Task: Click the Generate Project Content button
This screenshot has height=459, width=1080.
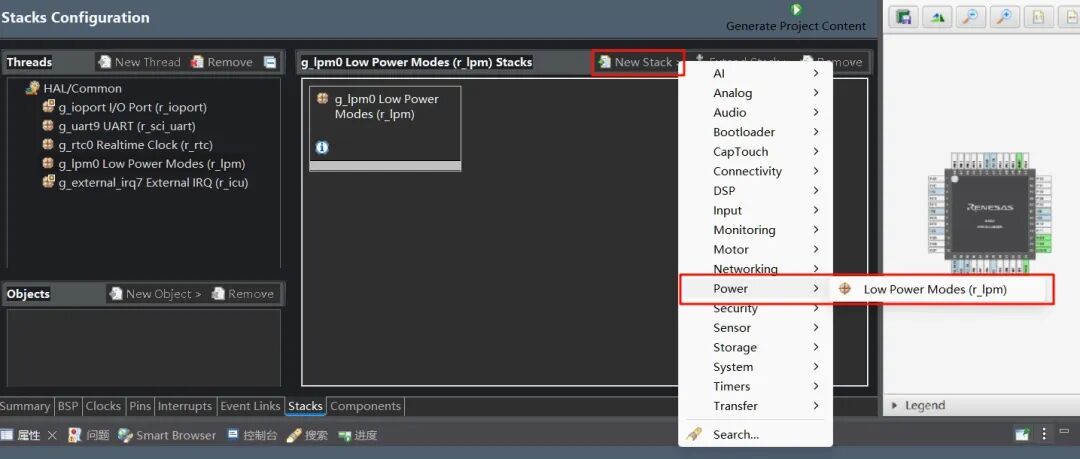Action: [796, 18]
